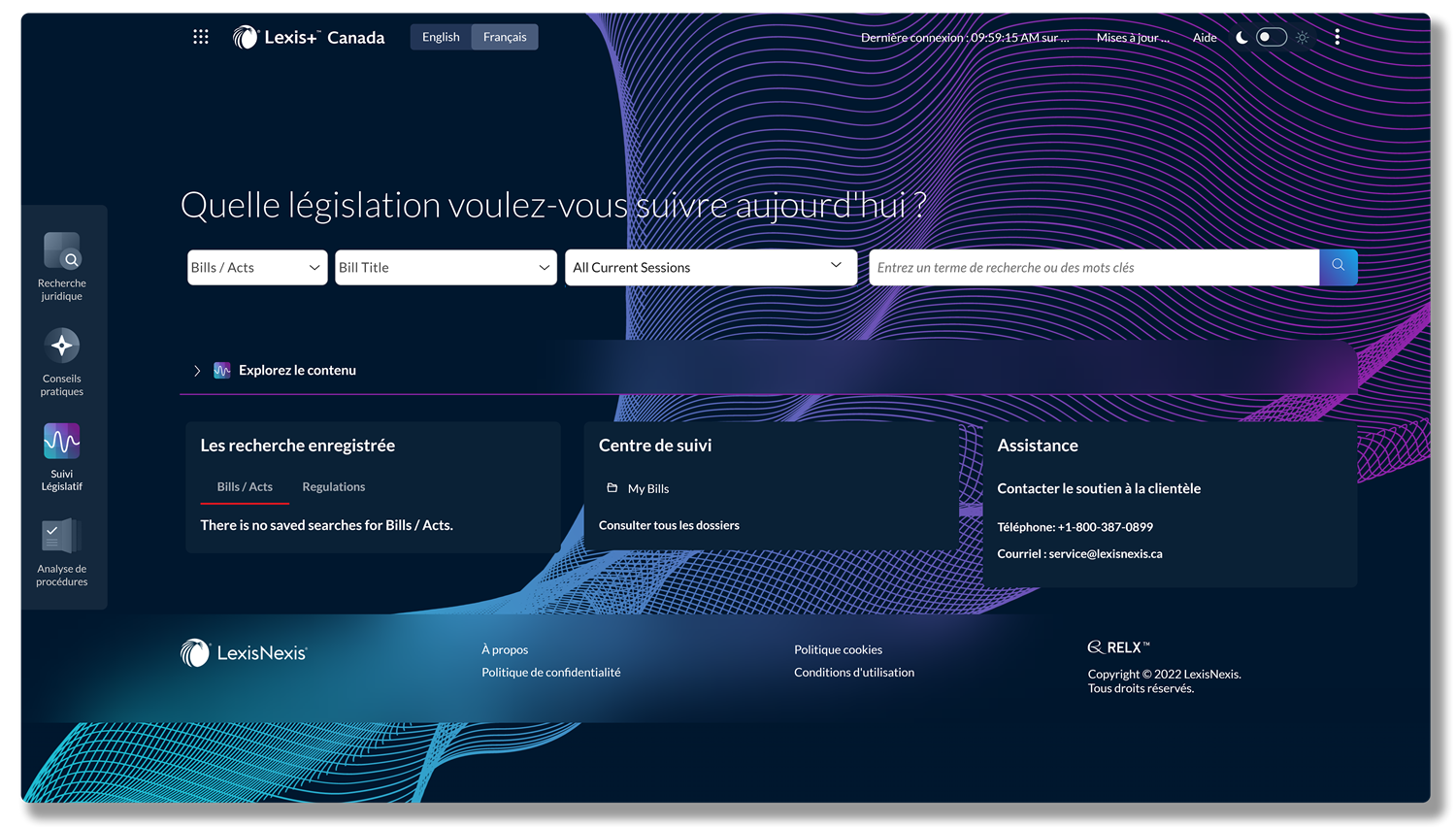Viewport: 1456px width, 827px height.
Task: Switch language to English
Action: coord(441,37)
